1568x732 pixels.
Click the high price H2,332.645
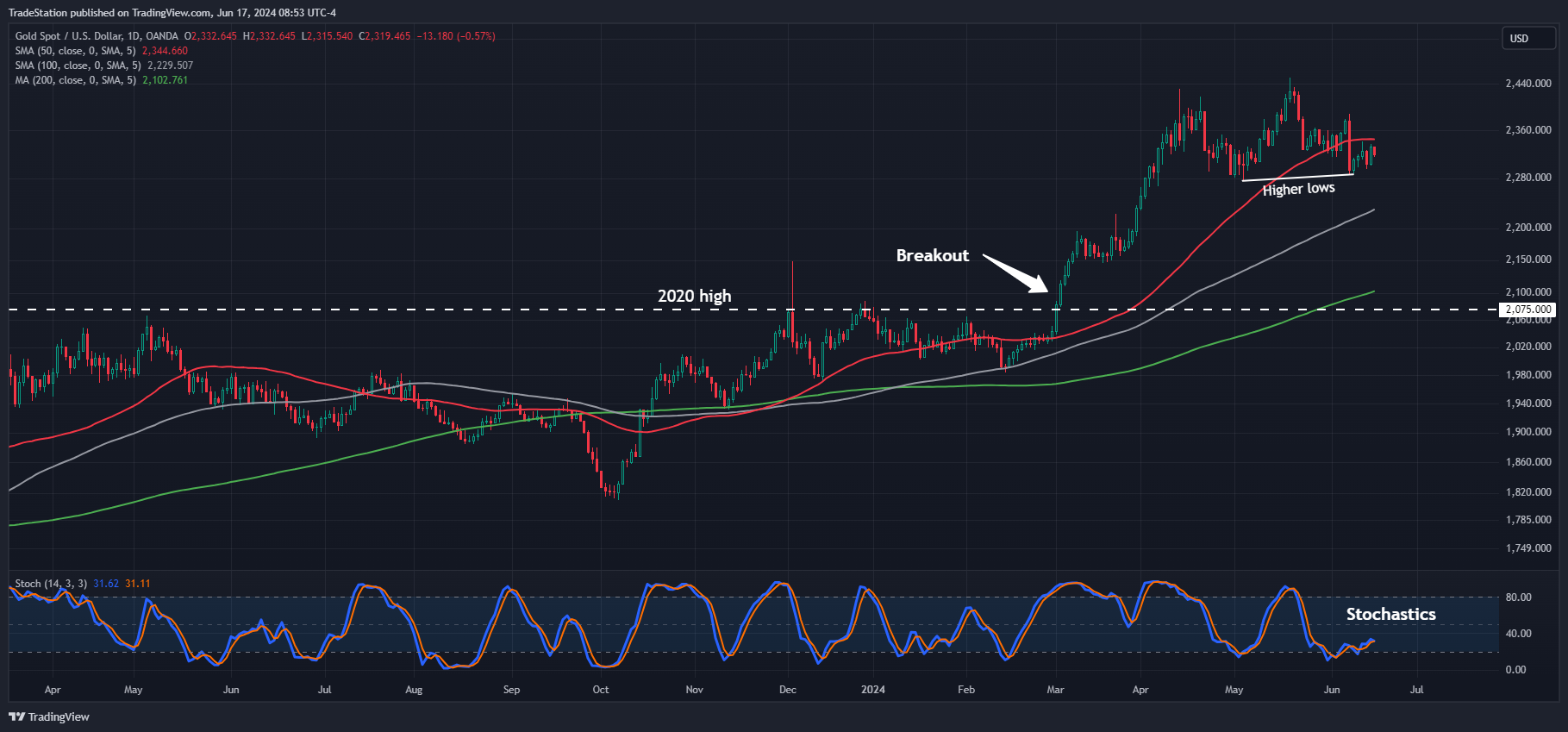point(269,36)
